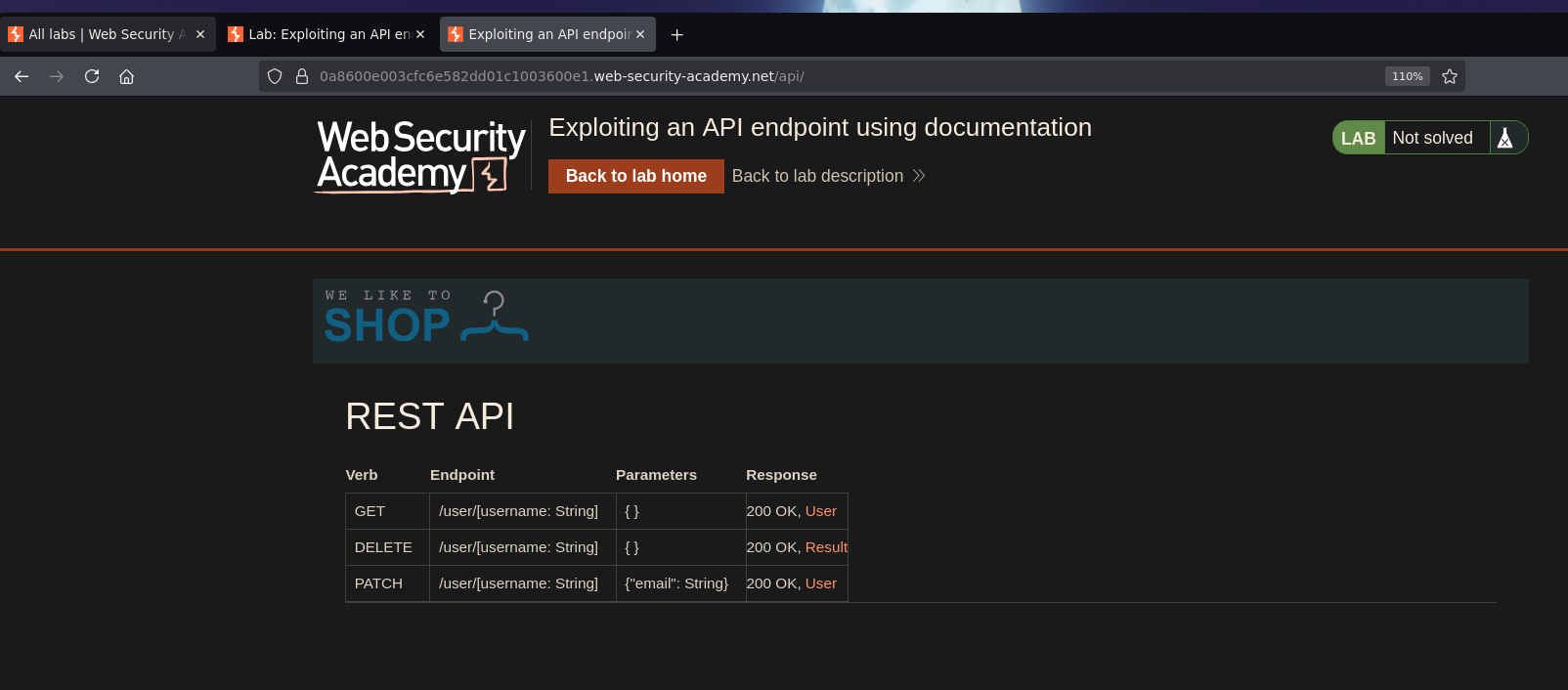Viewport: 1568px width, 690px height.
Task: Click the green LAB badge
Action: click(1359, 138)
